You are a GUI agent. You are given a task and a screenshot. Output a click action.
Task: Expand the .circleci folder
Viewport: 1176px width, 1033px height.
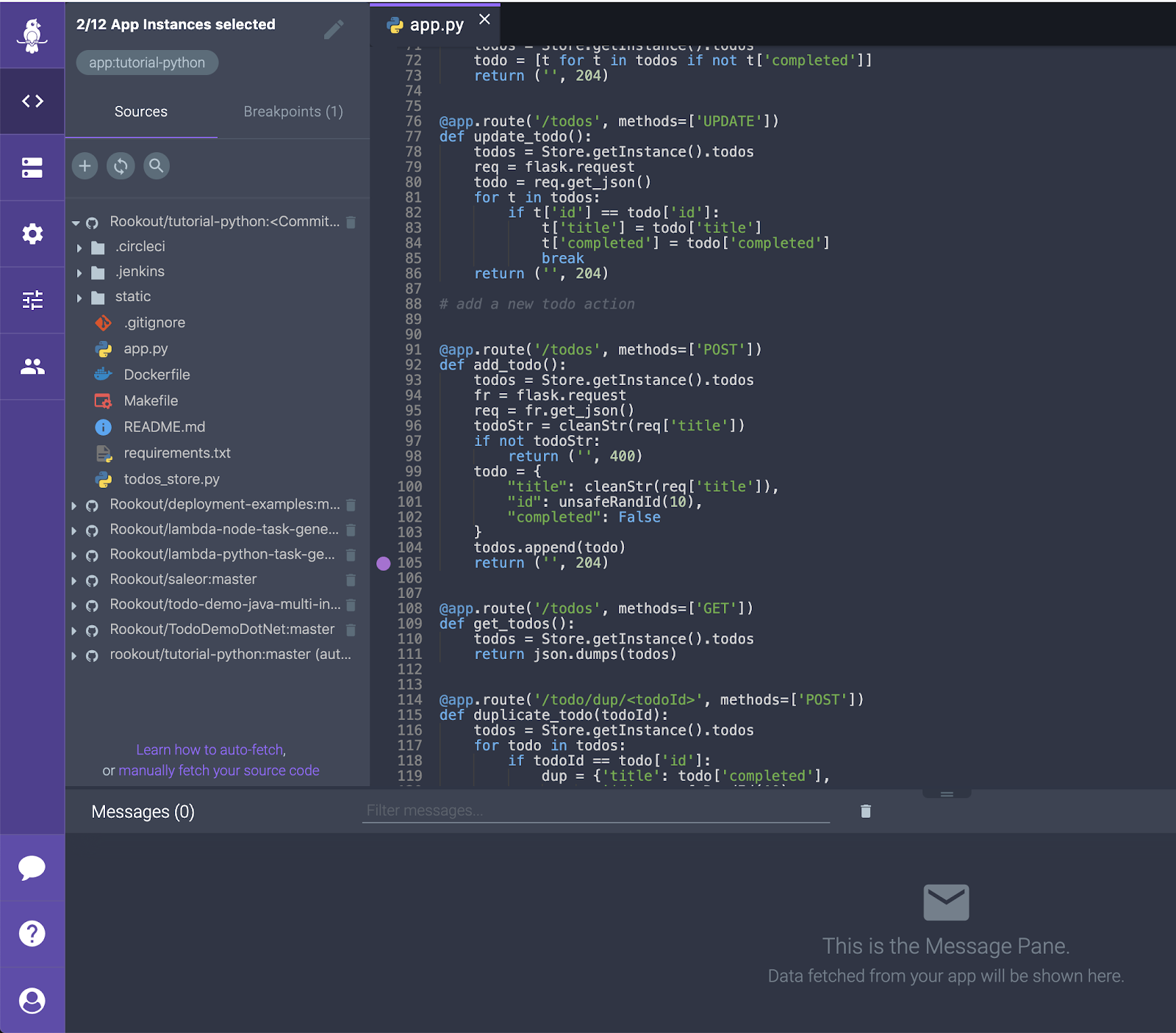click(79, 248)
